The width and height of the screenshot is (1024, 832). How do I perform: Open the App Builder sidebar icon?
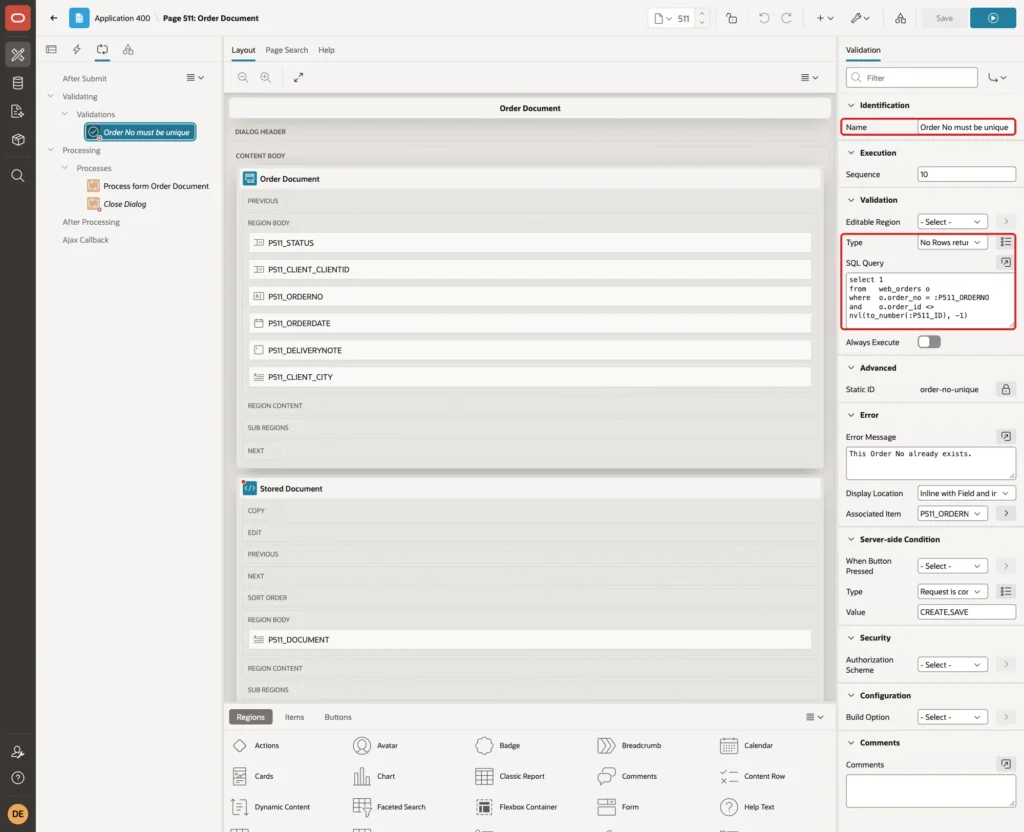18,55
